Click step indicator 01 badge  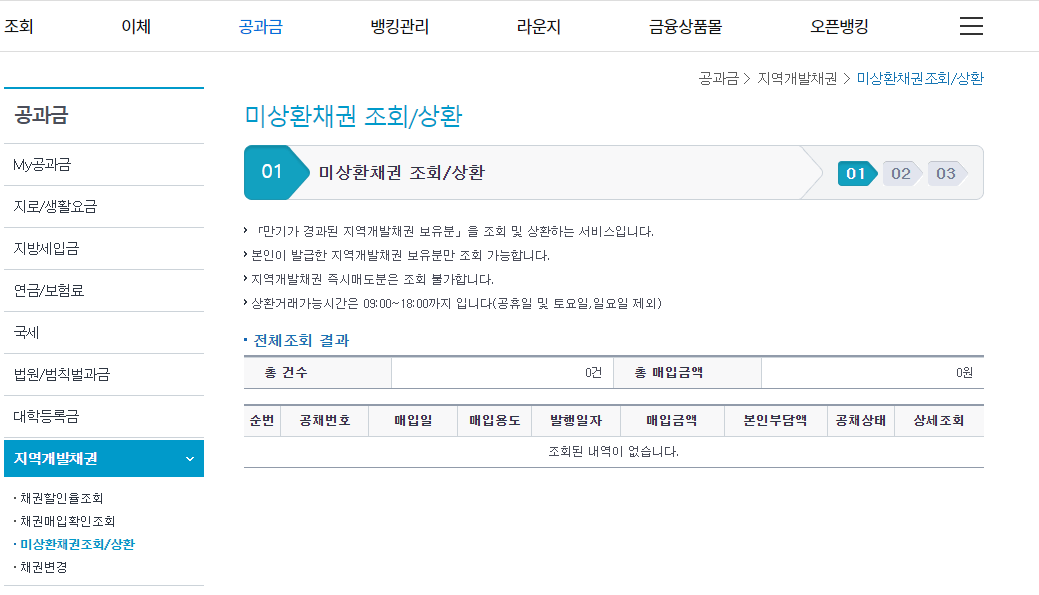click(x=857, y=174)
